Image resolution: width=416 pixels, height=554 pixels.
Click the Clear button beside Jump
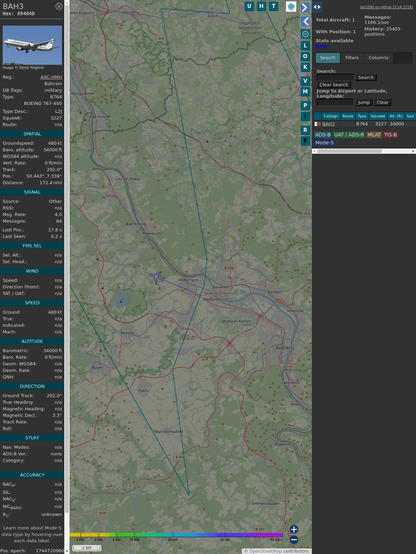[x=382, y=102]
